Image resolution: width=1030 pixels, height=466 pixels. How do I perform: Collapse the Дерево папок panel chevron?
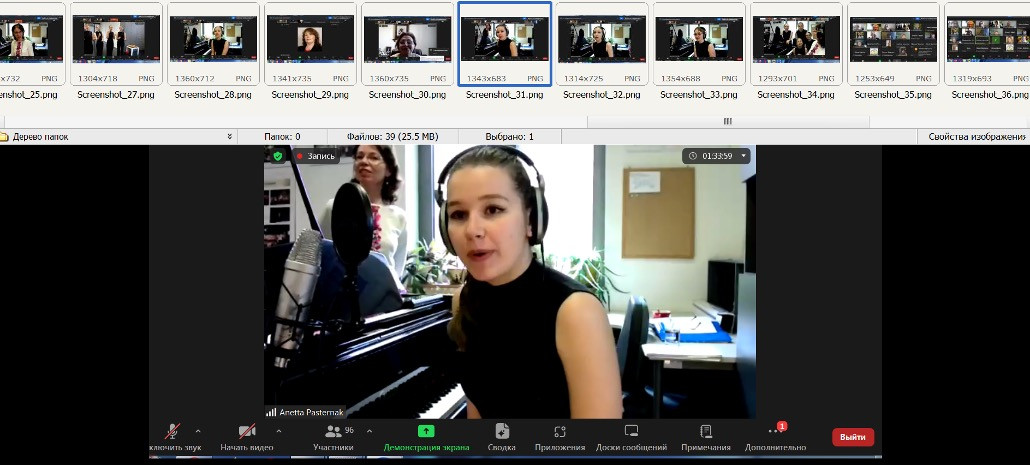pyautogui.click(x=229, y=137)
